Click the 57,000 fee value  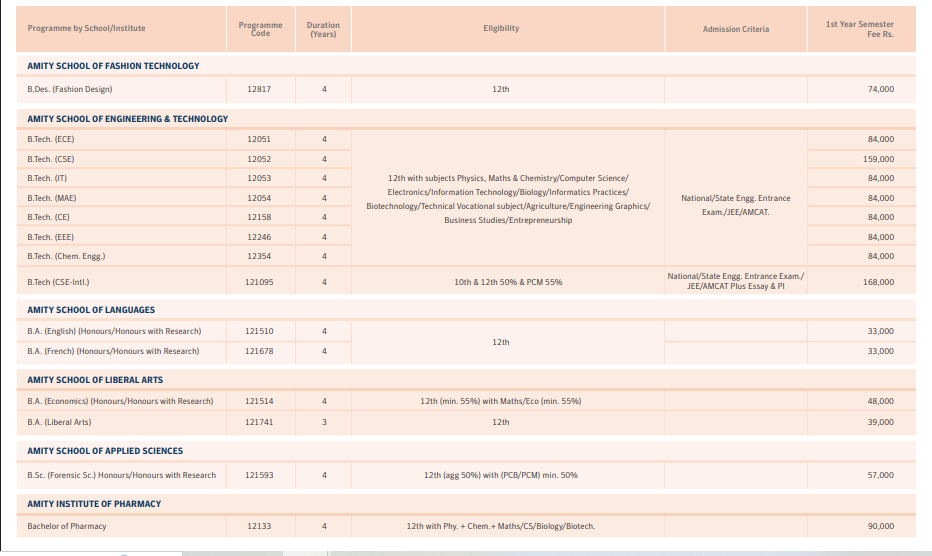coord(881,476)
